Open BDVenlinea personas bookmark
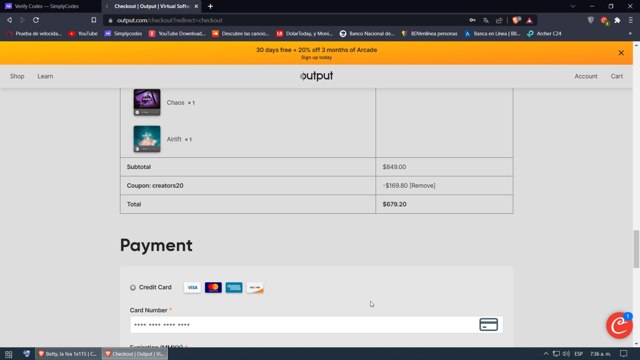640x360 pixels. click(429, 33)
